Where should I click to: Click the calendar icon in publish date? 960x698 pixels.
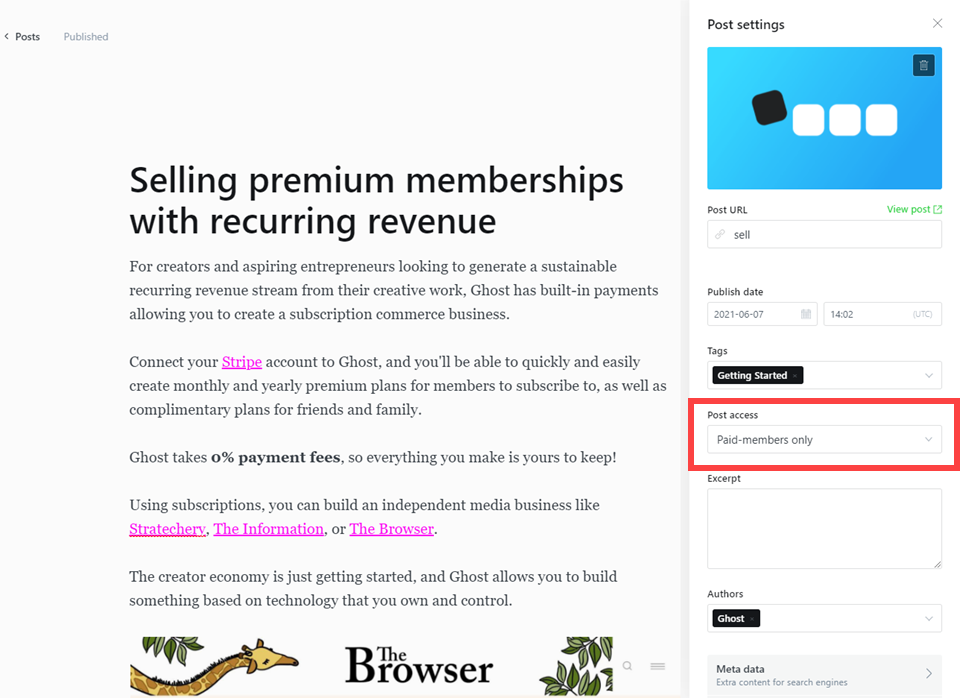[806, 314]
